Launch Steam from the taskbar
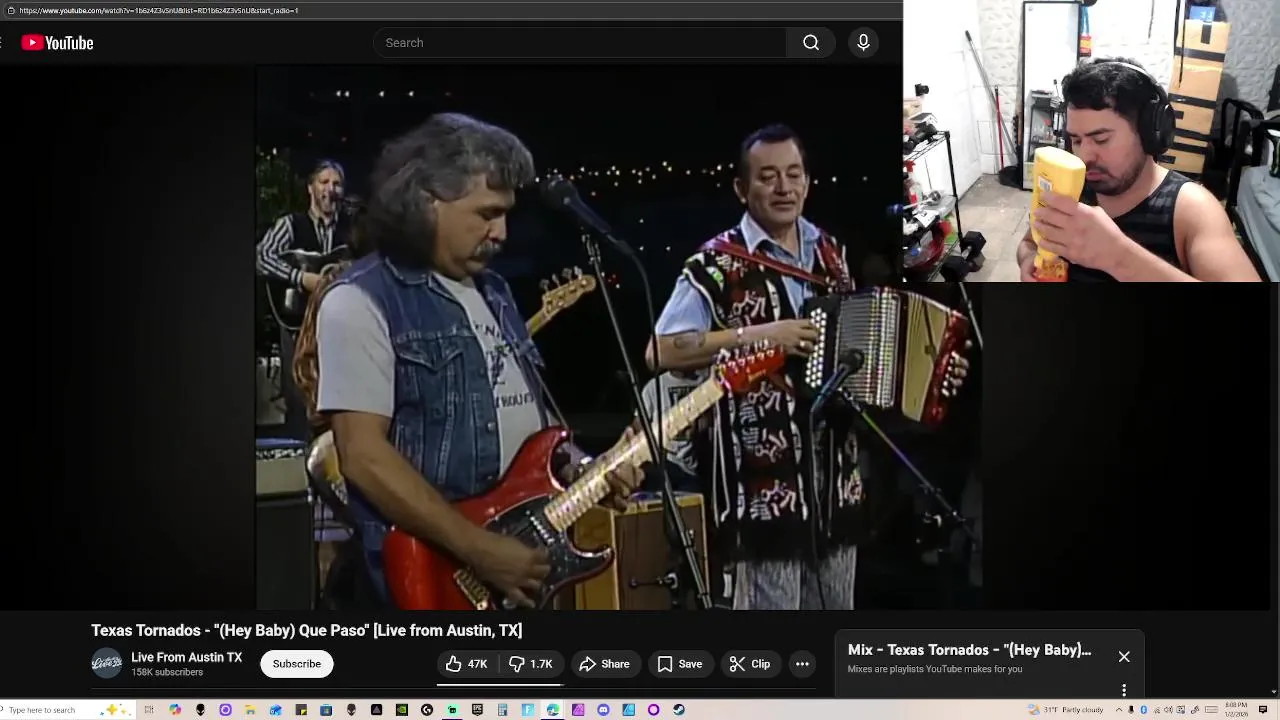The height and width of the screenshot is (720, 1280). 679,710
